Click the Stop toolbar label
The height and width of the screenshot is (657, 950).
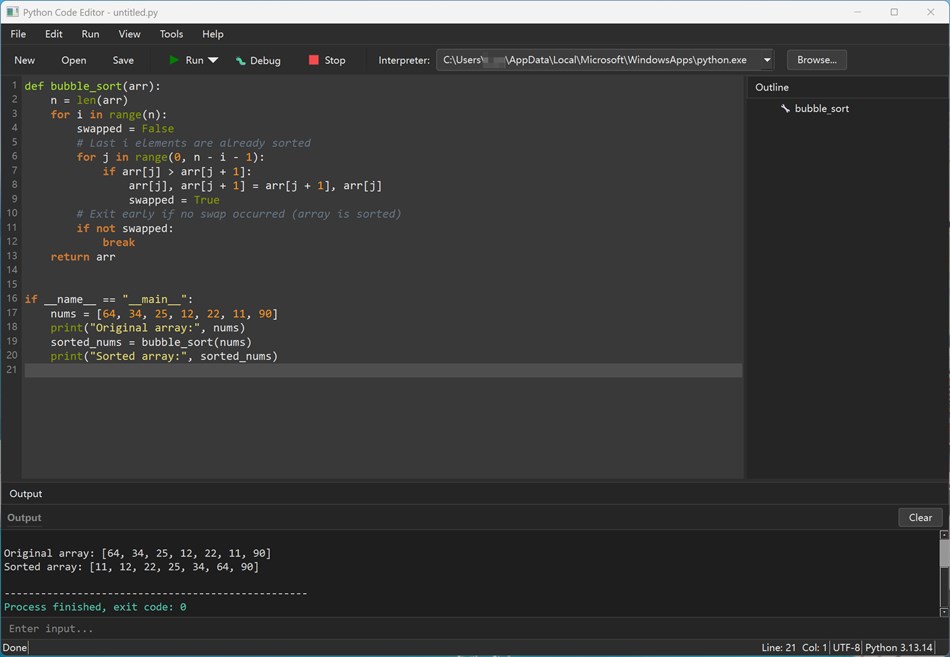tap(334, 60)
